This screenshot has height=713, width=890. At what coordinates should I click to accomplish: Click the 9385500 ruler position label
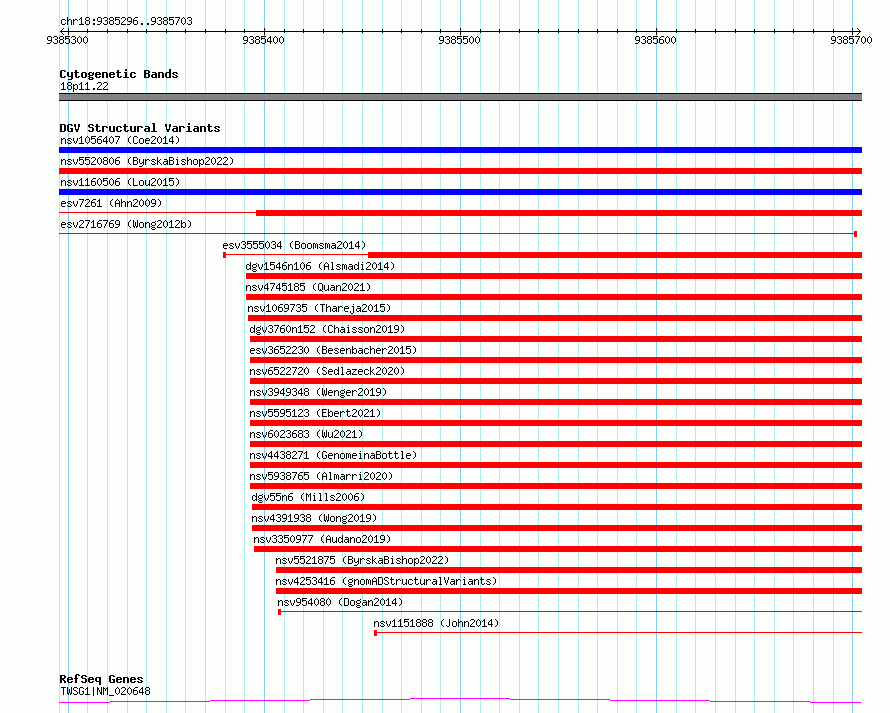tap(459, 40)
